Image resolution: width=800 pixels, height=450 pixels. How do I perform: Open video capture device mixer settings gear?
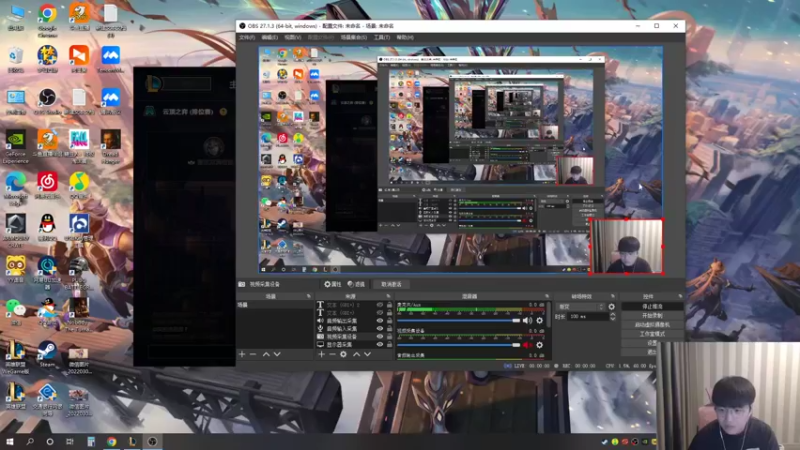coord(539,345)
